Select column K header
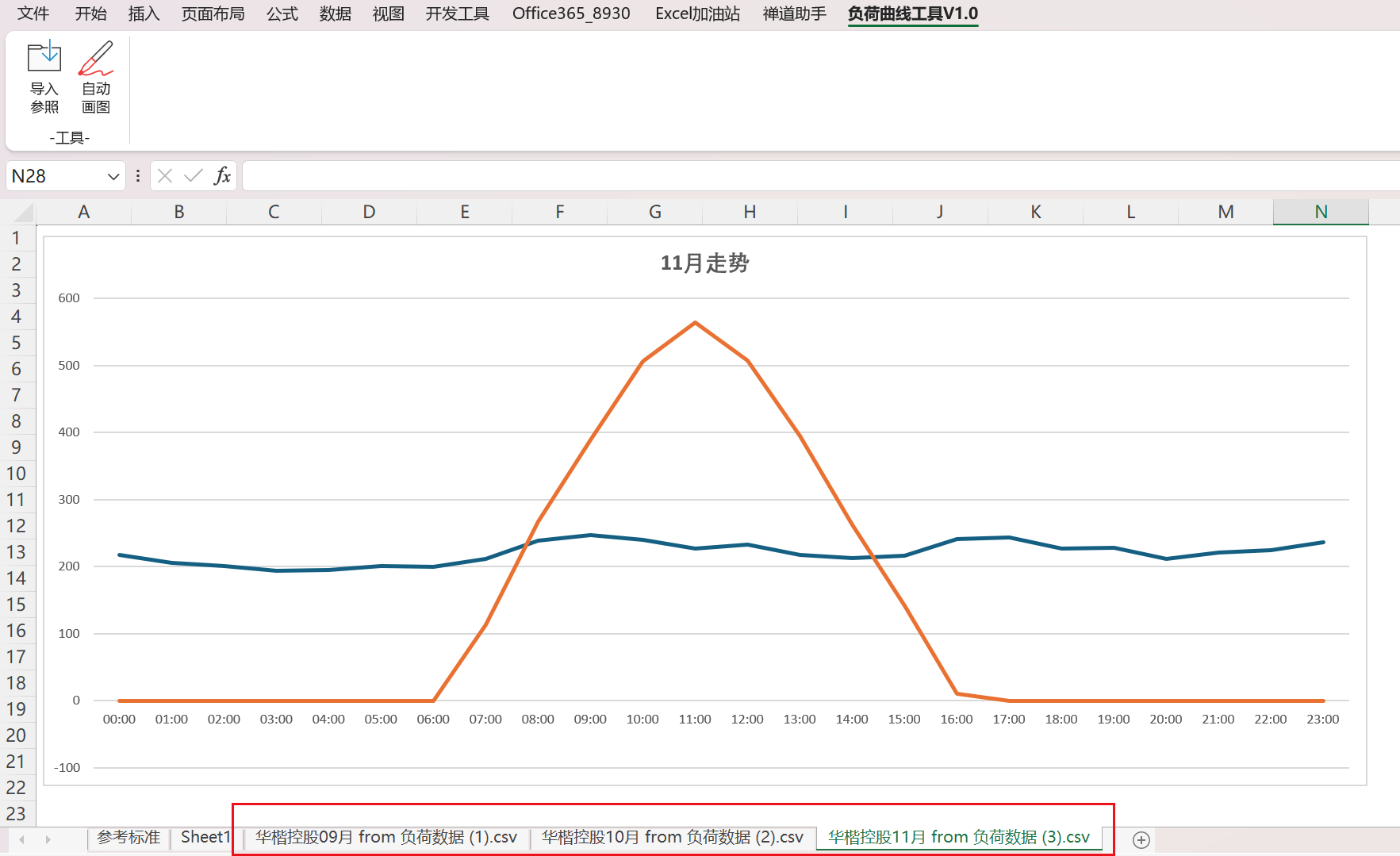1400x856 pixels. click(1036, 213)
